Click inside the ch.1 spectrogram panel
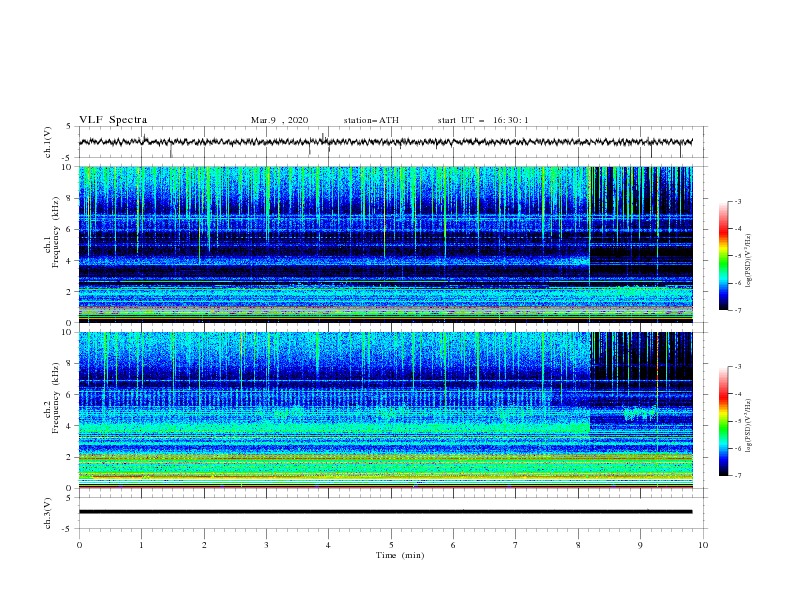Viewport: 792px width, 612px height. pos(385,244)
